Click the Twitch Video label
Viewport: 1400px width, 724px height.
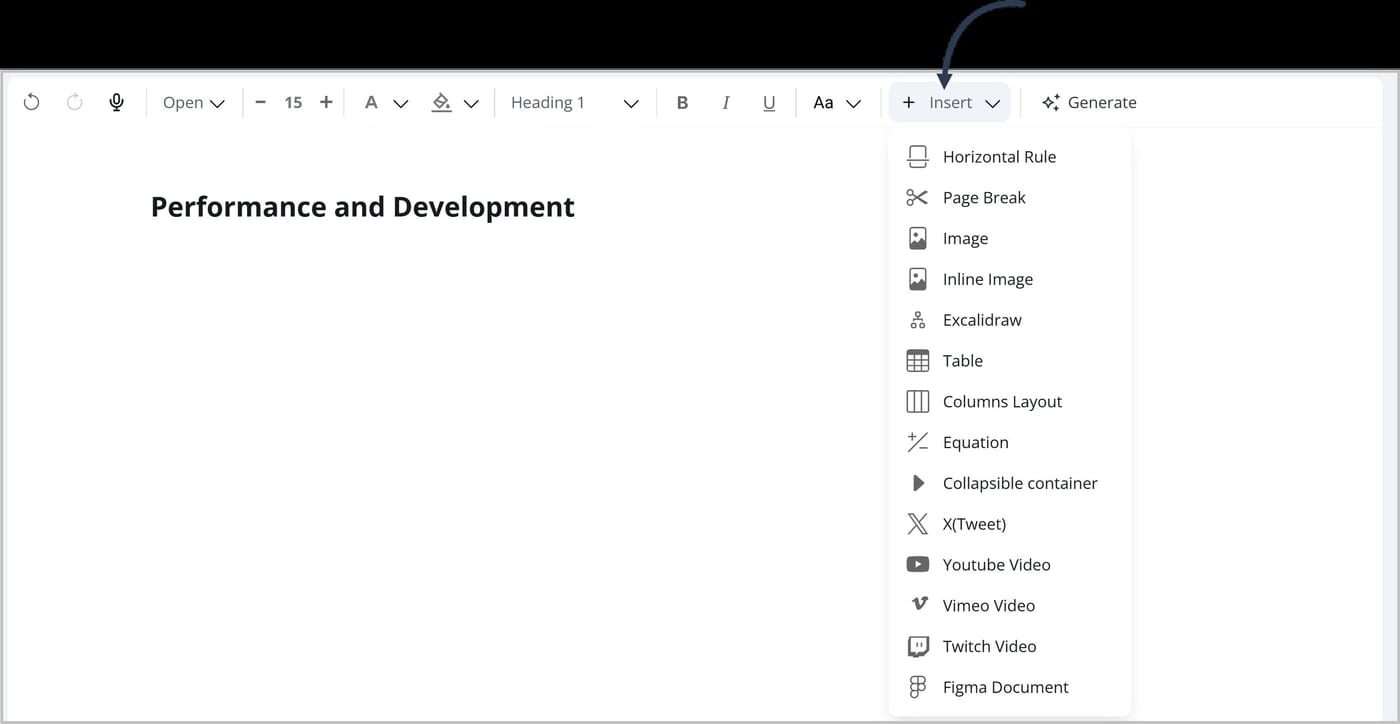pos(989,646)
